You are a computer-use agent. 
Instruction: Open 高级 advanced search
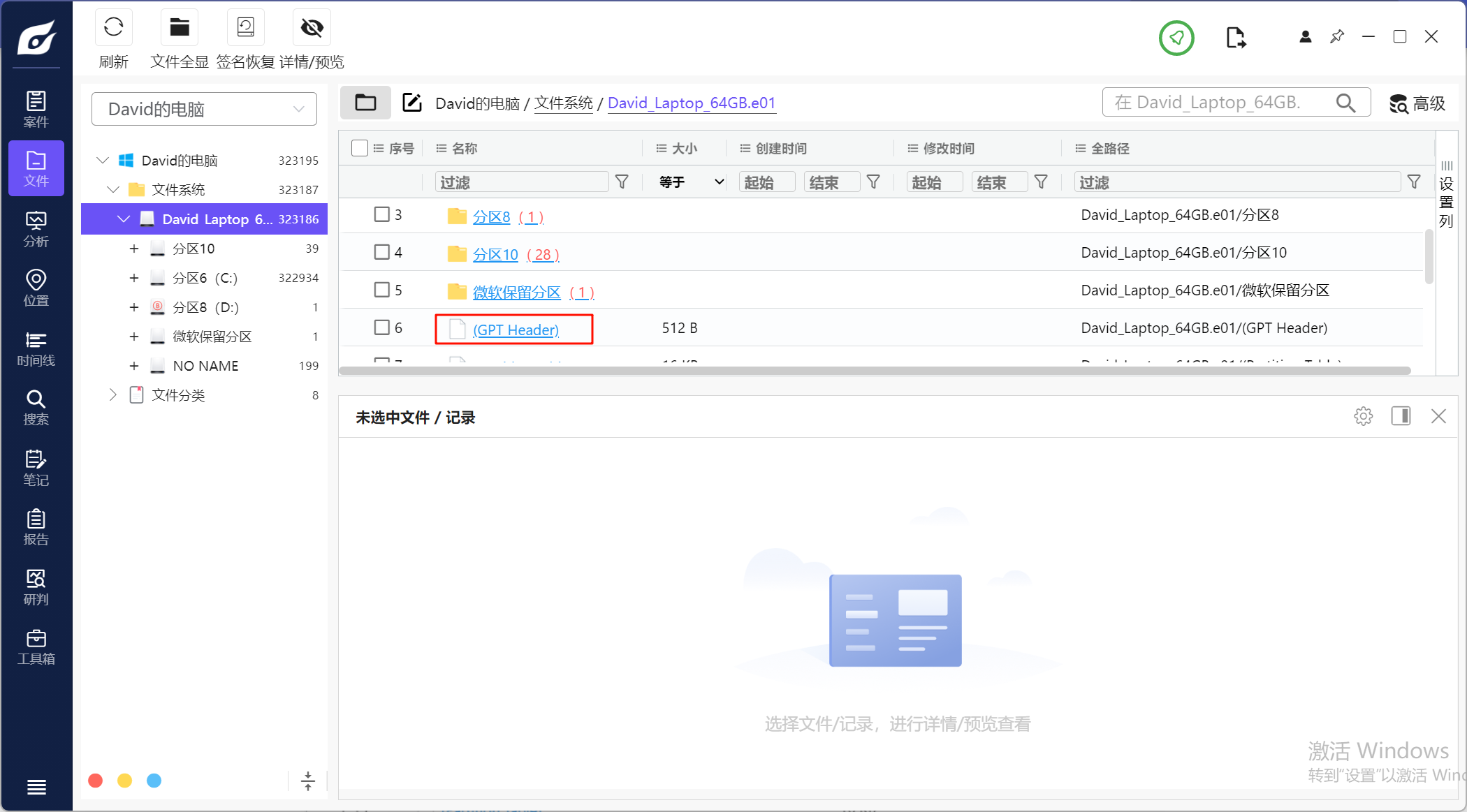click(x=1417, y=103)
